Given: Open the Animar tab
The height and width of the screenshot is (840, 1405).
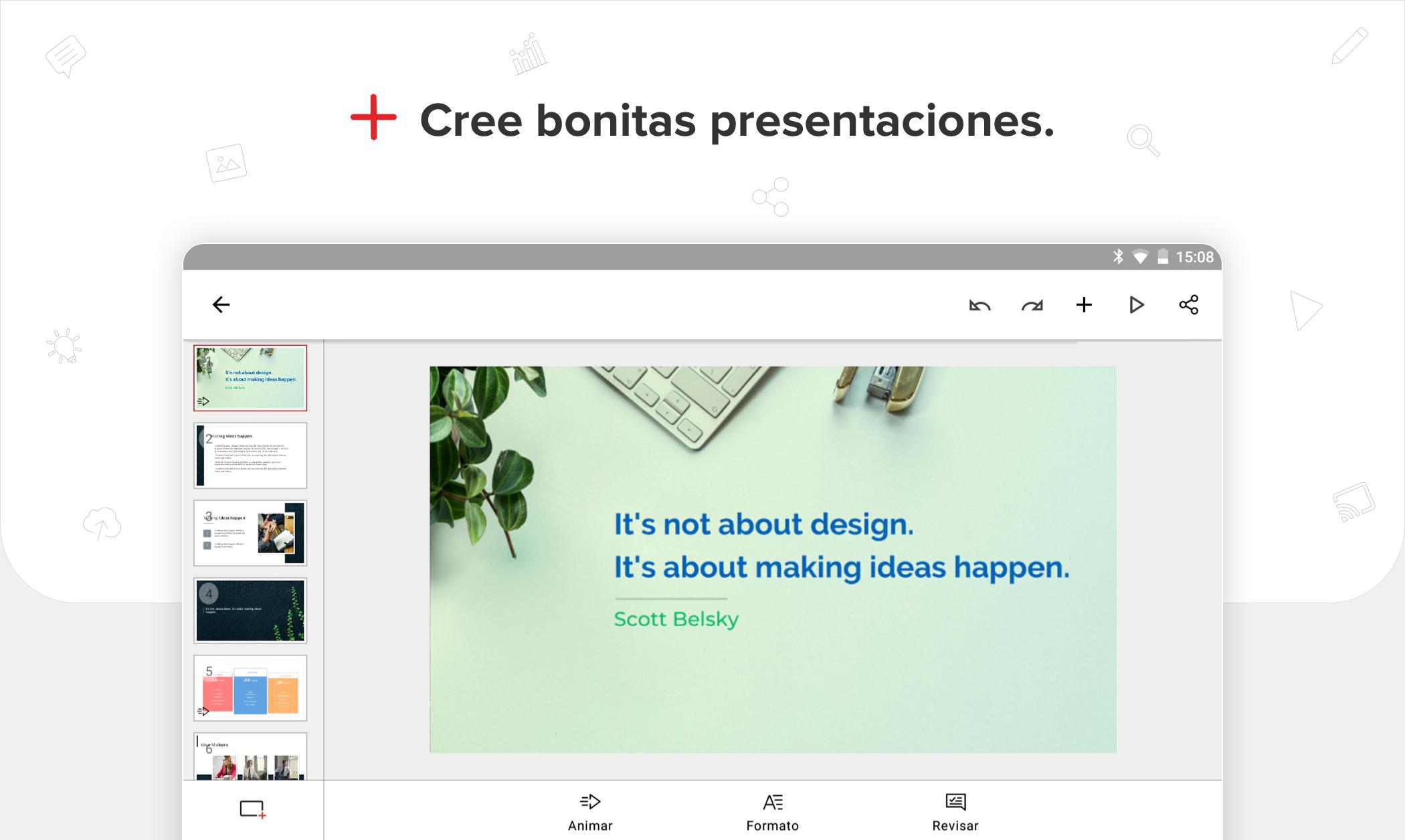Looking at the screenshot, I should click(x=590, y=812).
